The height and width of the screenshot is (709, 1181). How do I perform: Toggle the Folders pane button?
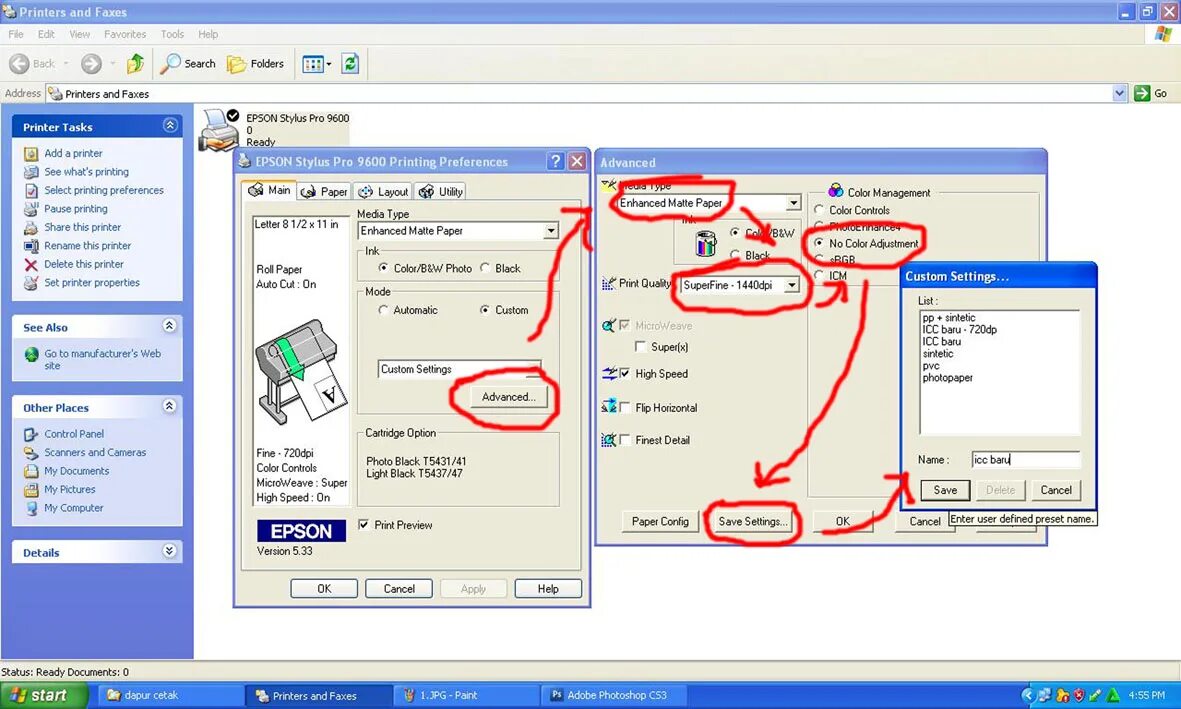[256, 64]
